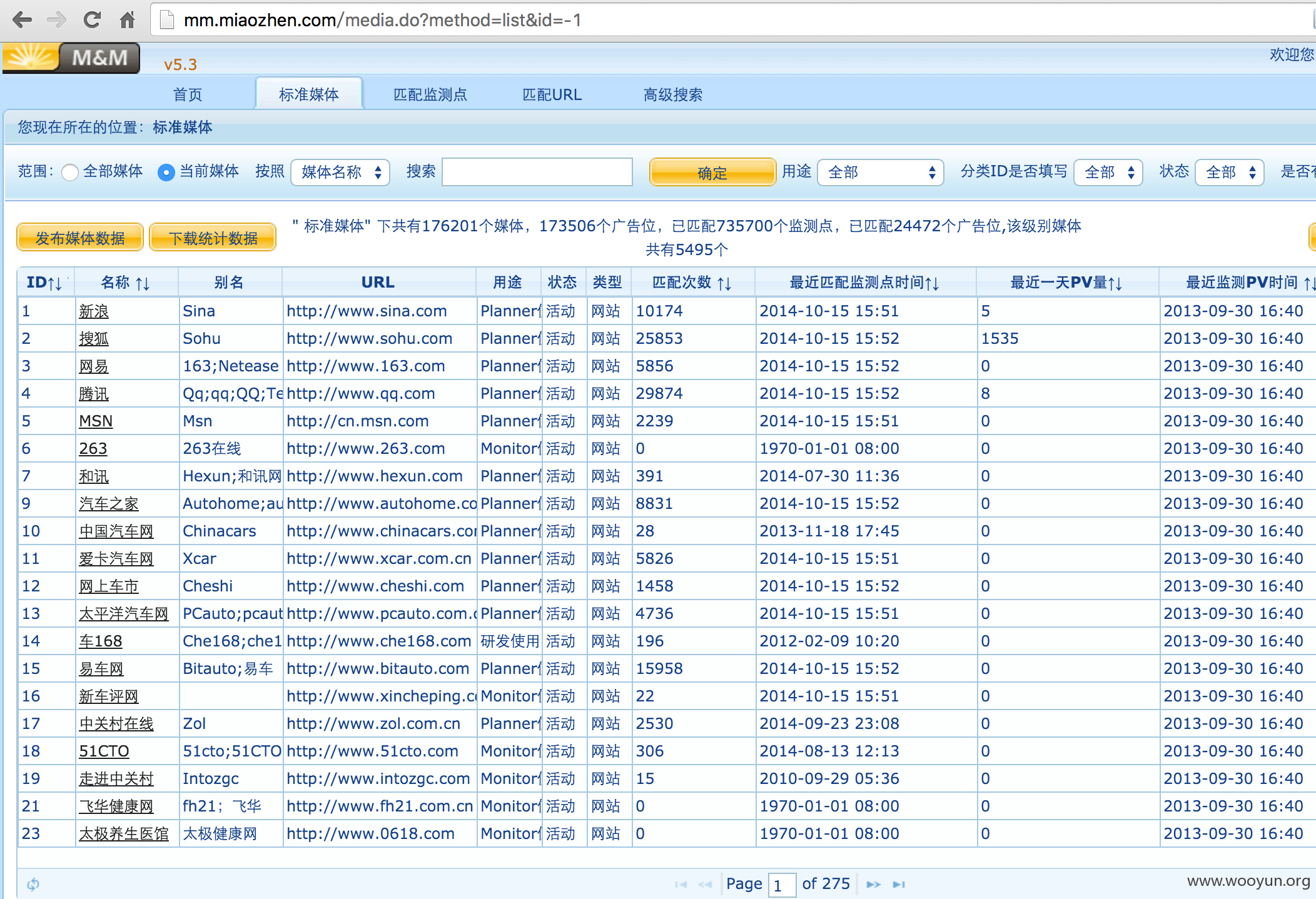The height and width of the screenshot is (899, 1316).
Task: Click the 下载统计数据 button
Action: pyautogui.click(x=213, y=238)
